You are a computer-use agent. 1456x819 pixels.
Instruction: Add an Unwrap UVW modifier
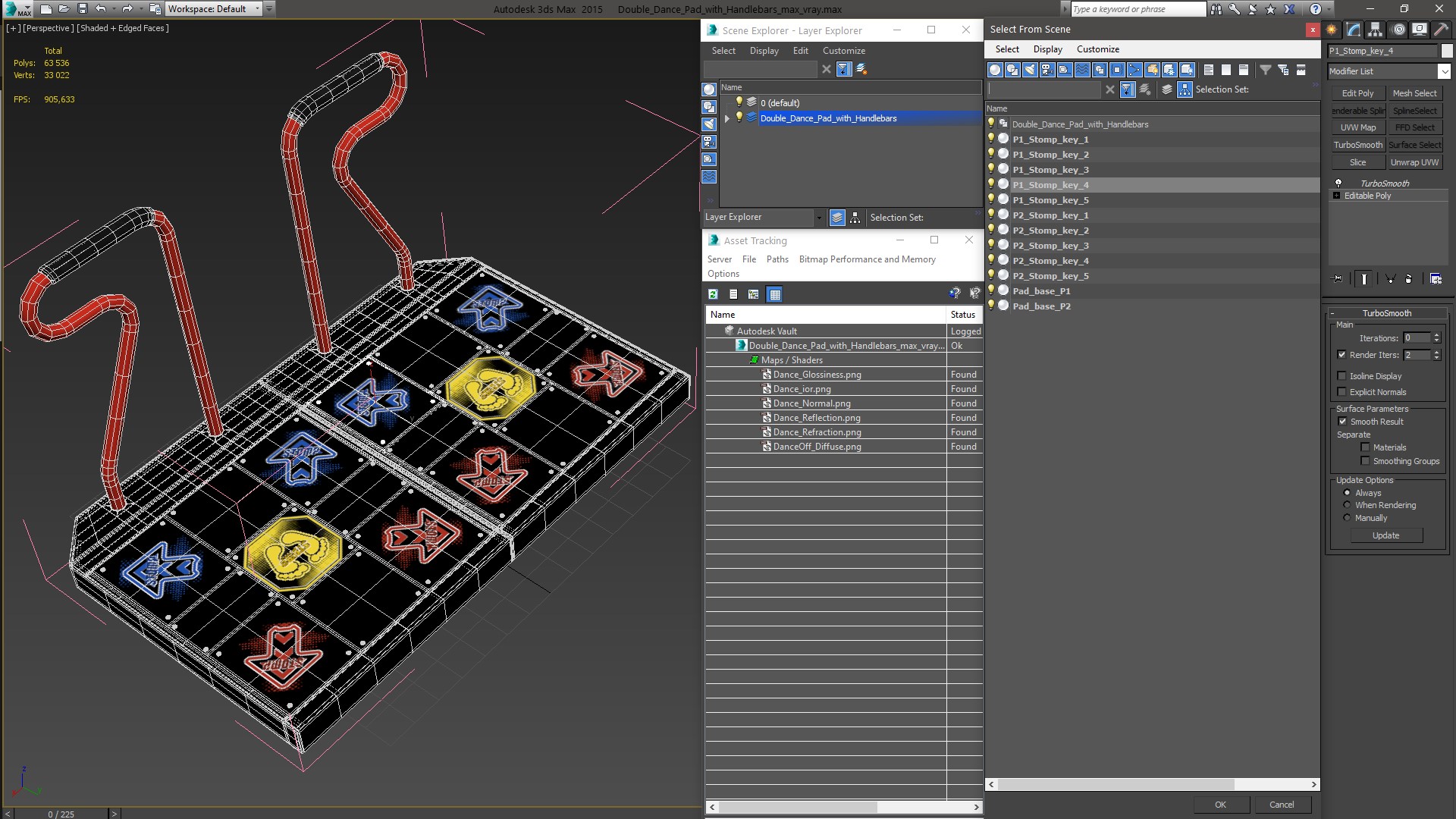click(1414, 162)
